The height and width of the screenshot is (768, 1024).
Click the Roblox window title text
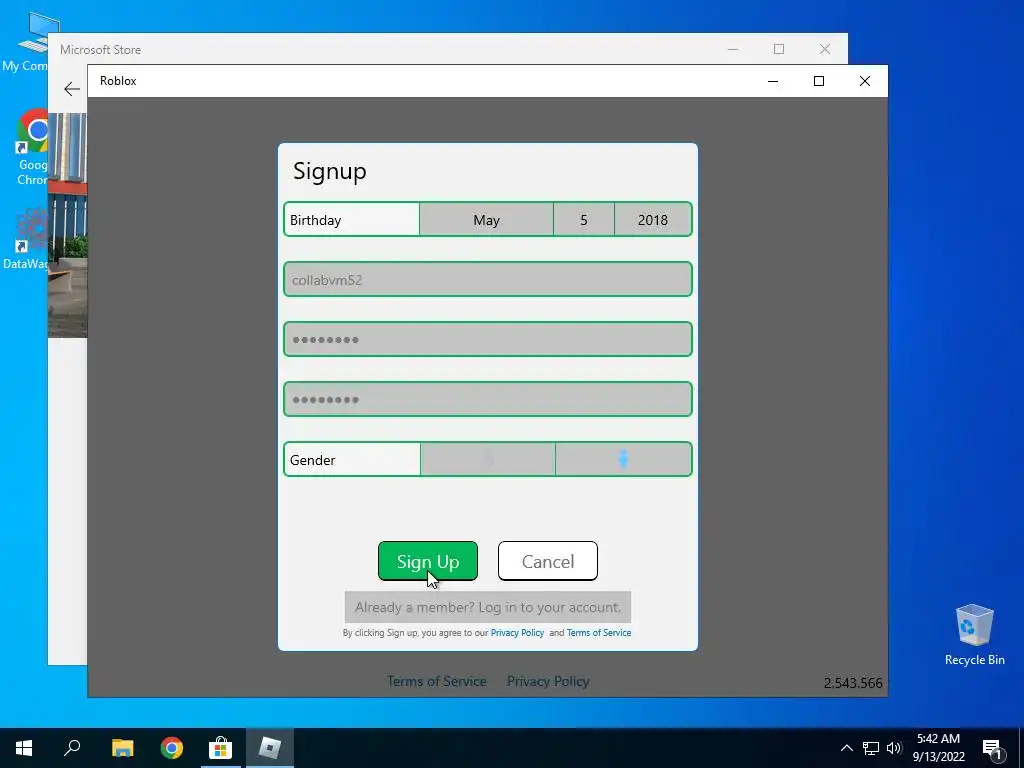(x=118, y=81)
